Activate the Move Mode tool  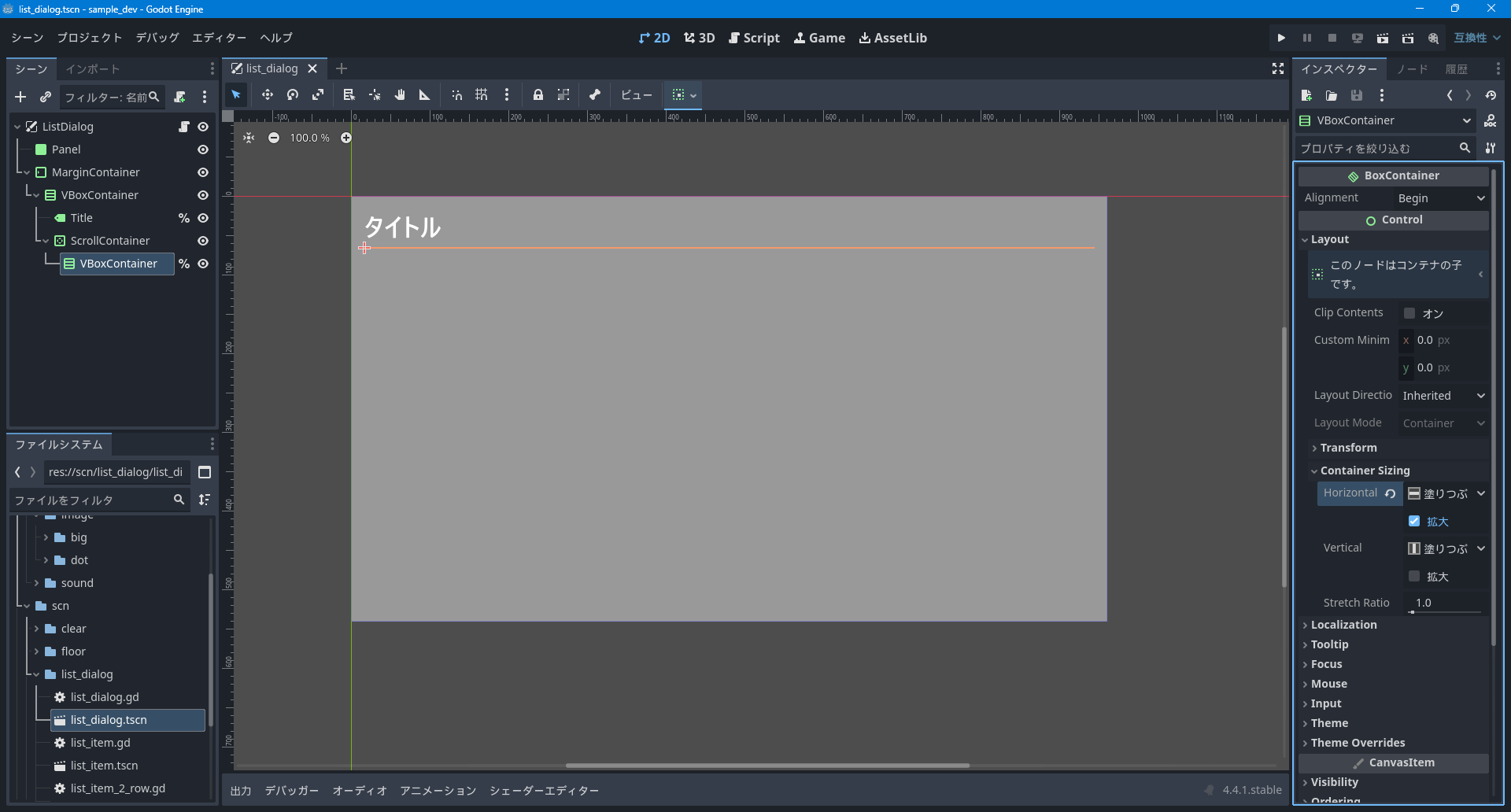point(268,95)
